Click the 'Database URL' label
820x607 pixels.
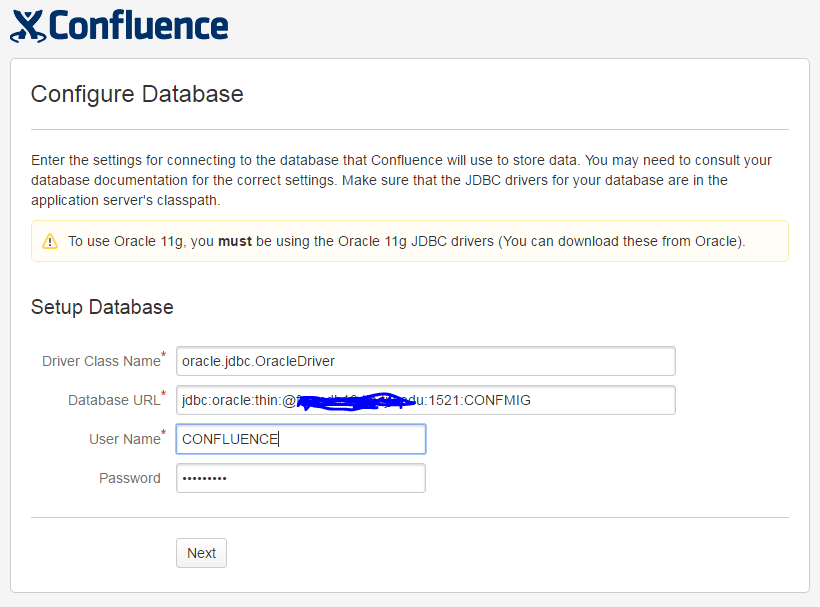tap(113, 400)
